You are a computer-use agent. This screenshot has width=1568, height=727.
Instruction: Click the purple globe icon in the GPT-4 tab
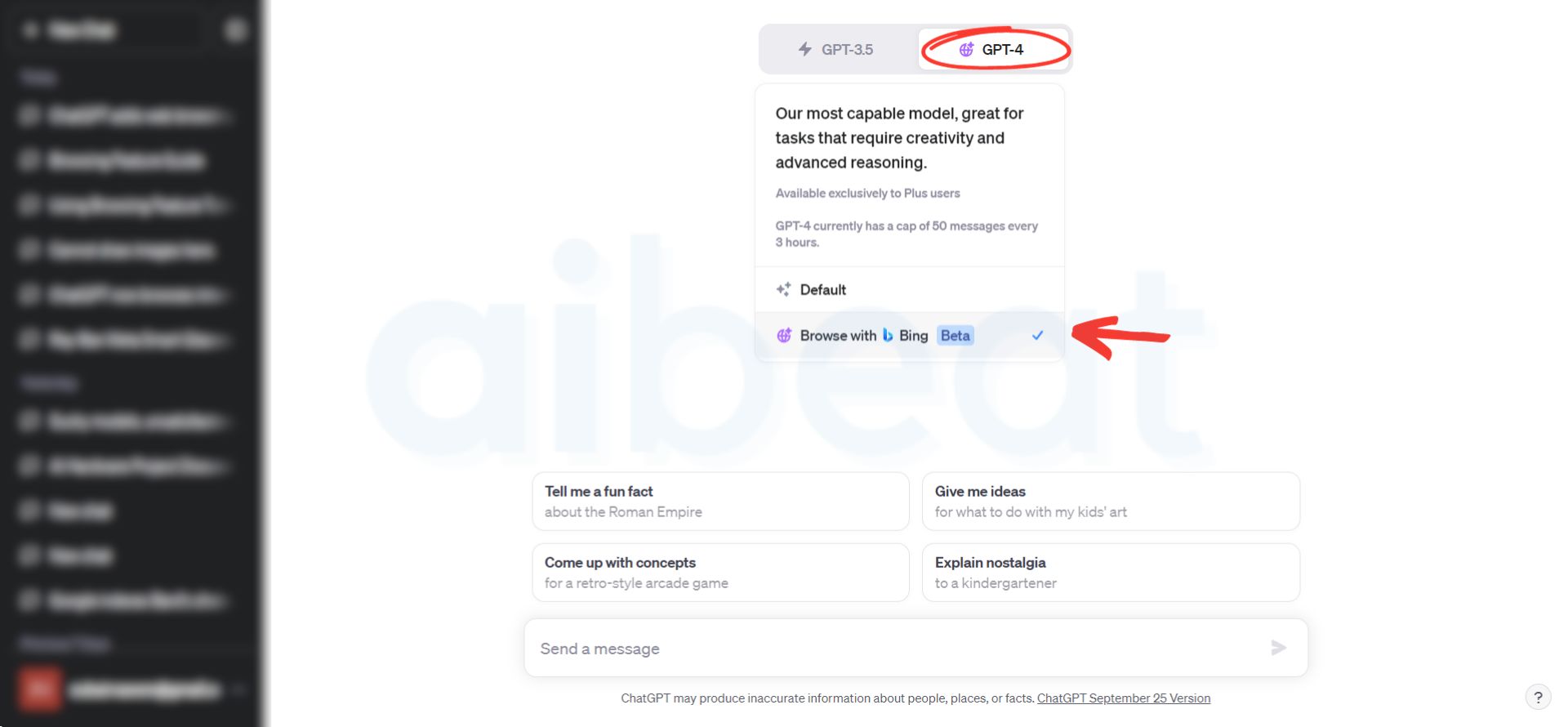[x=966, y=49]
